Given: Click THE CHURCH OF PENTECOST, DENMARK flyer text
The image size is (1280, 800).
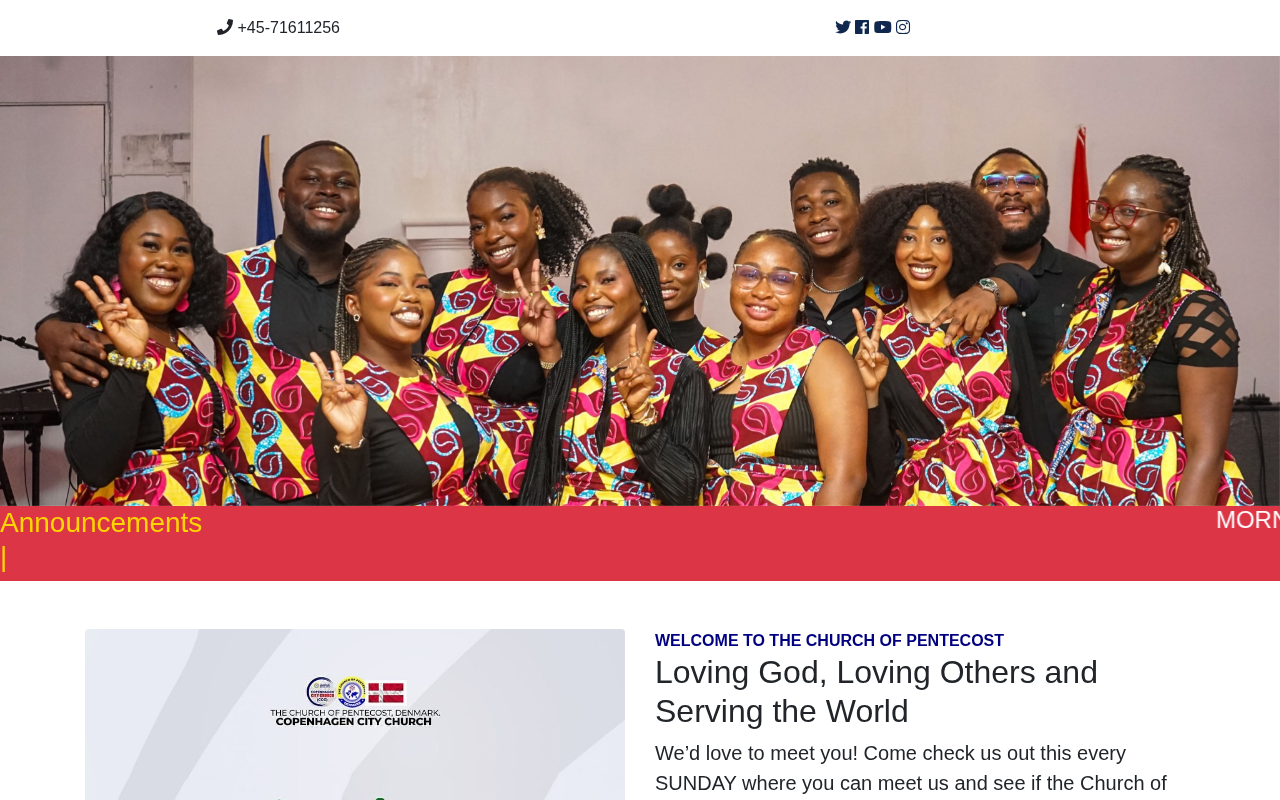Looking at the screenshot, I should [x=355, y=712].
